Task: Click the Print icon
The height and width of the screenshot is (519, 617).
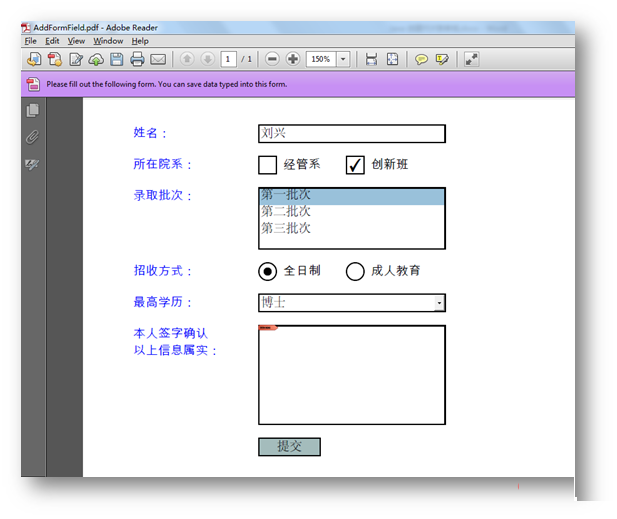Action: tap(137, 59)
